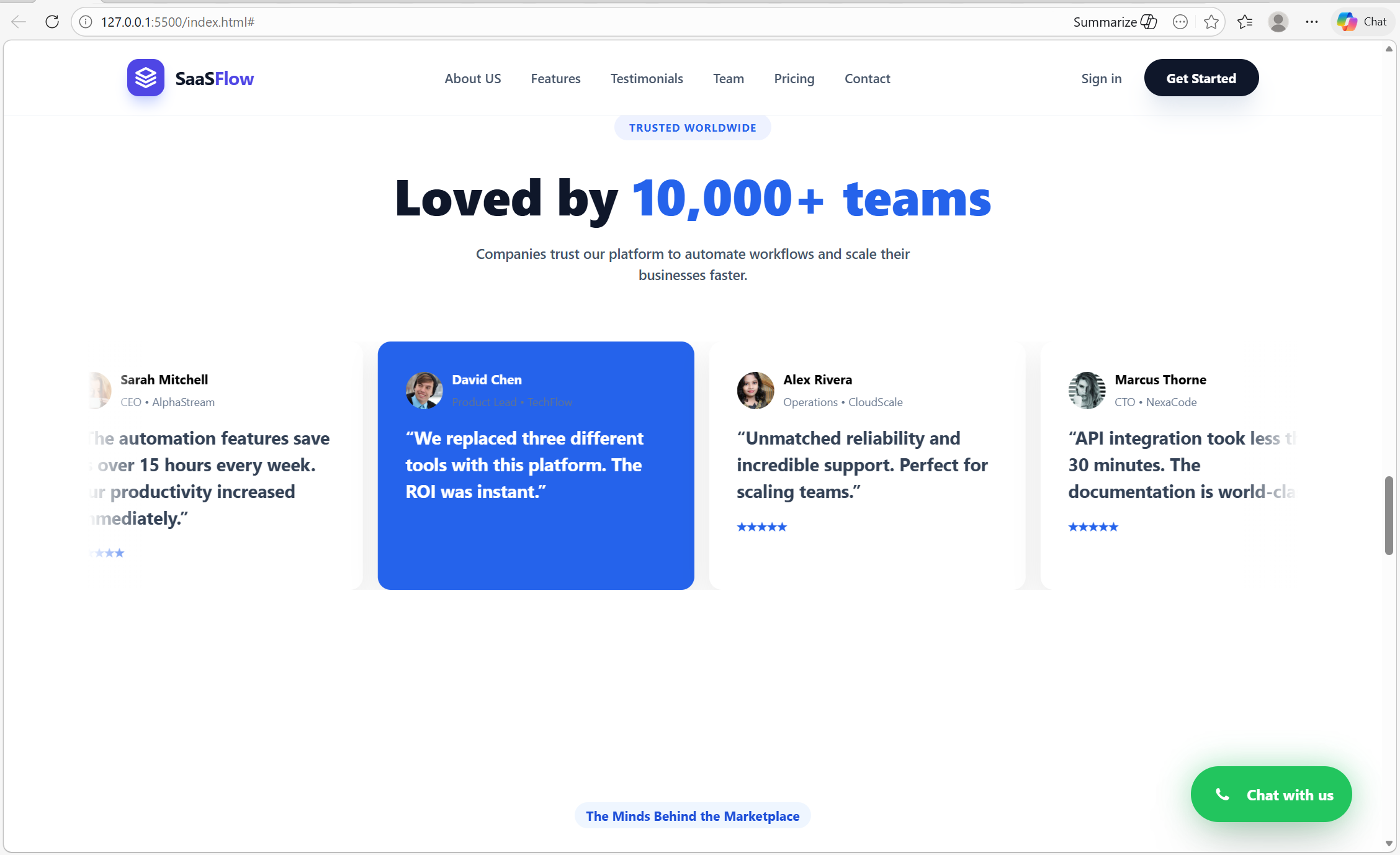The image size is (1400, 855).
Task: Open the green Chat with us button
Action: coord(1271,795)
